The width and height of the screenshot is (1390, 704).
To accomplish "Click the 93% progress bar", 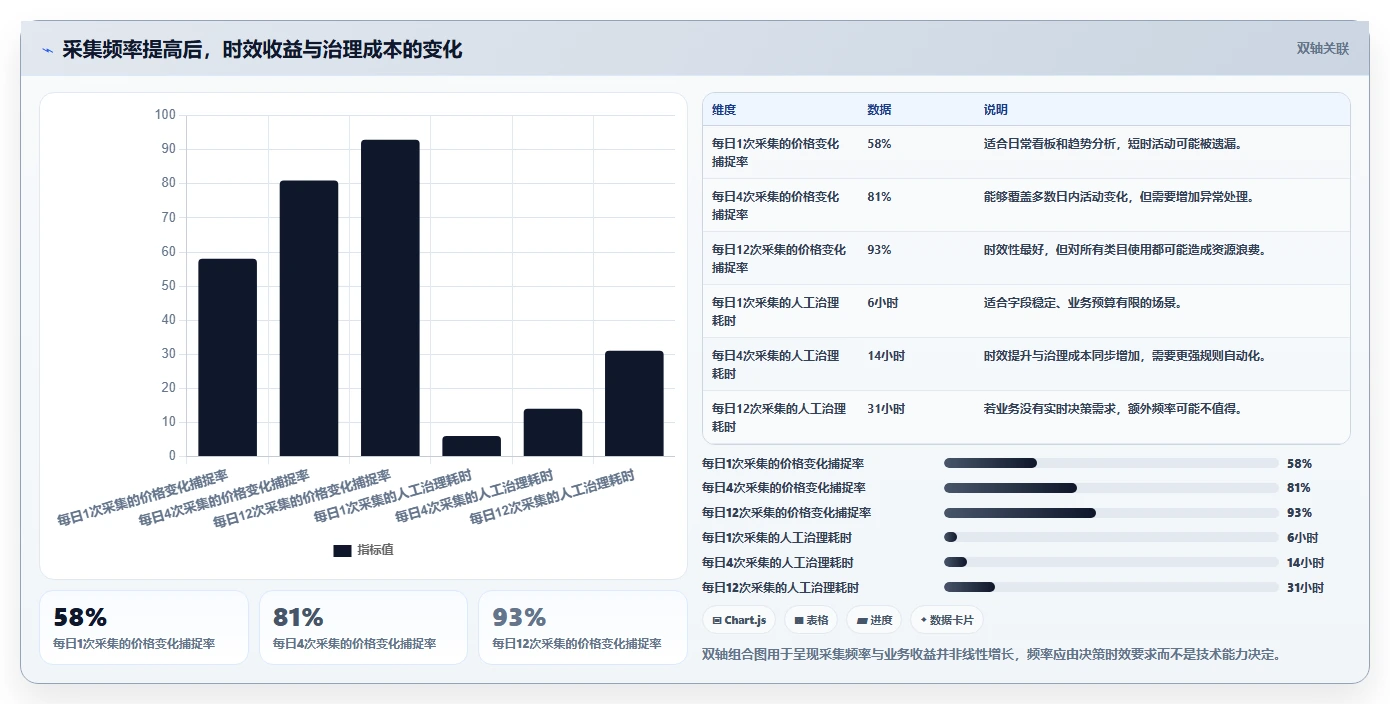I will point(1111,513).
